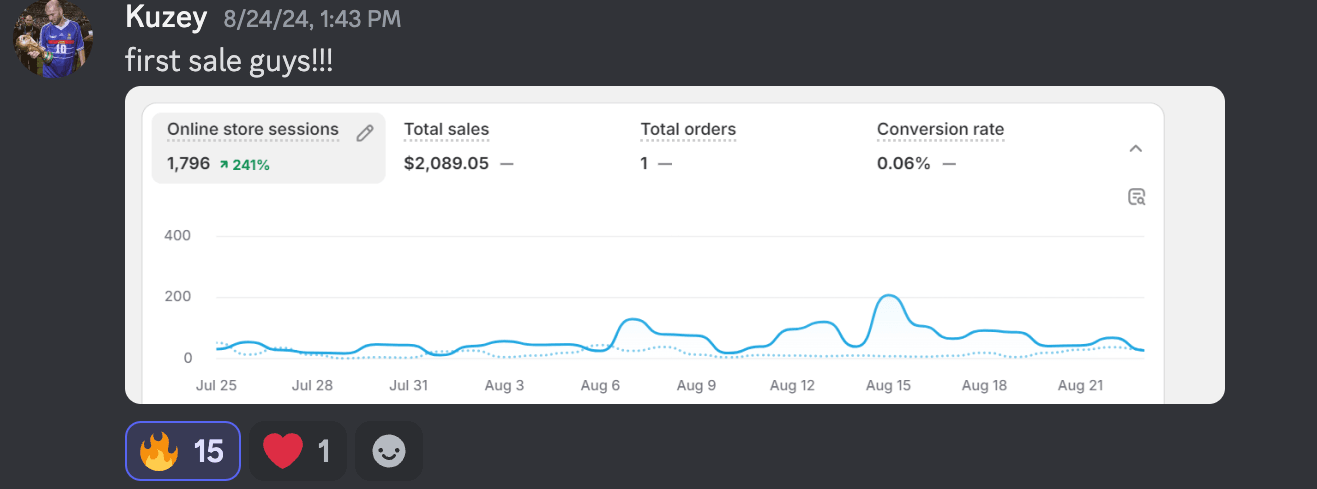This screenshot has height=489, width=1317.
Task: Click the report view icon above the chart
Action: click(x=1136, y=196)
